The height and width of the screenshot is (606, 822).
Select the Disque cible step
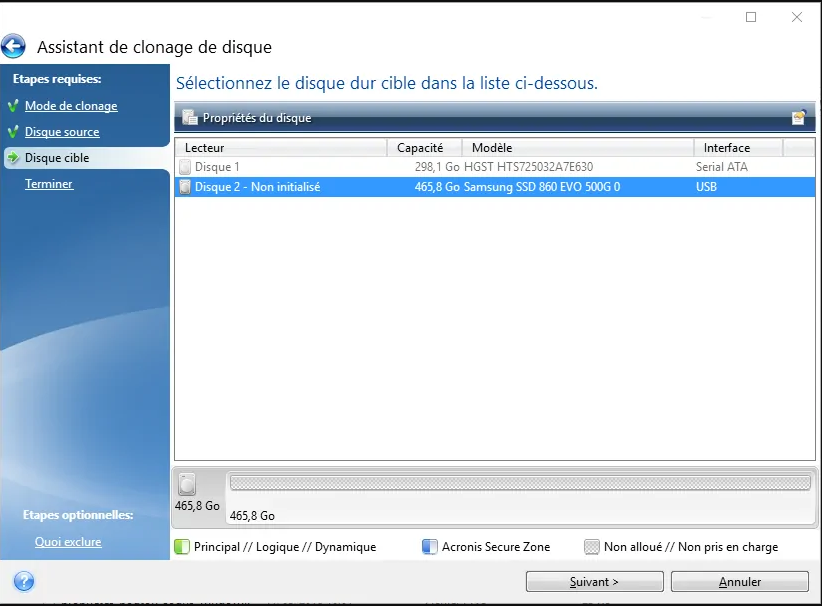click(x=57, y=158)
